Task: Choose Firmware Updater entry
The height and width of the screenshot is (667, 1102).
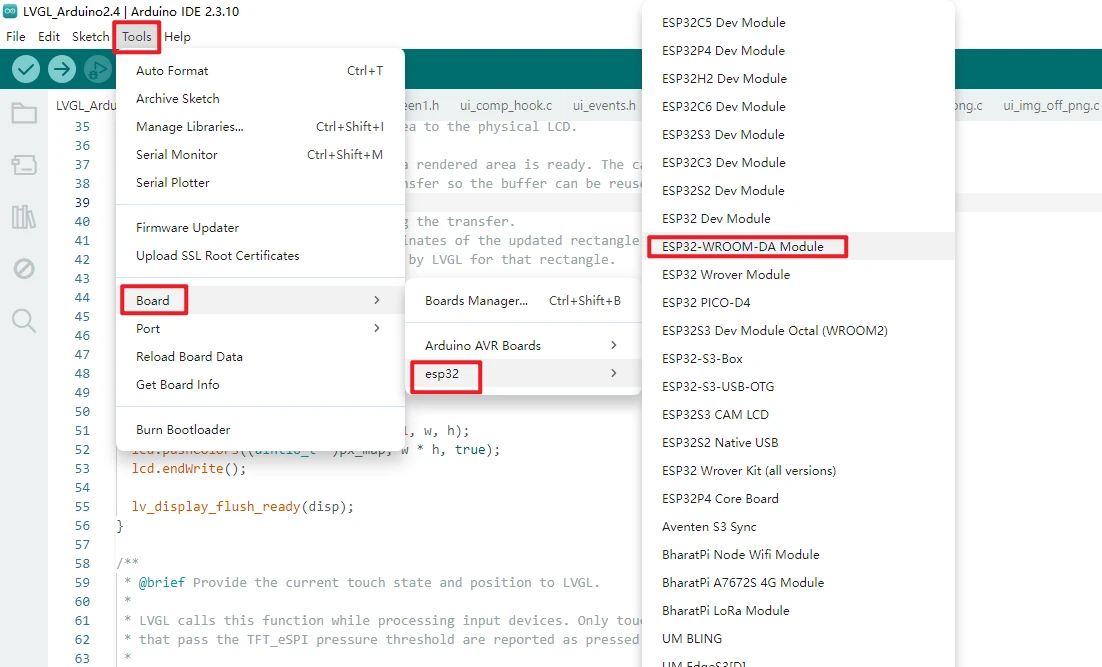Action: coord(260,228)
